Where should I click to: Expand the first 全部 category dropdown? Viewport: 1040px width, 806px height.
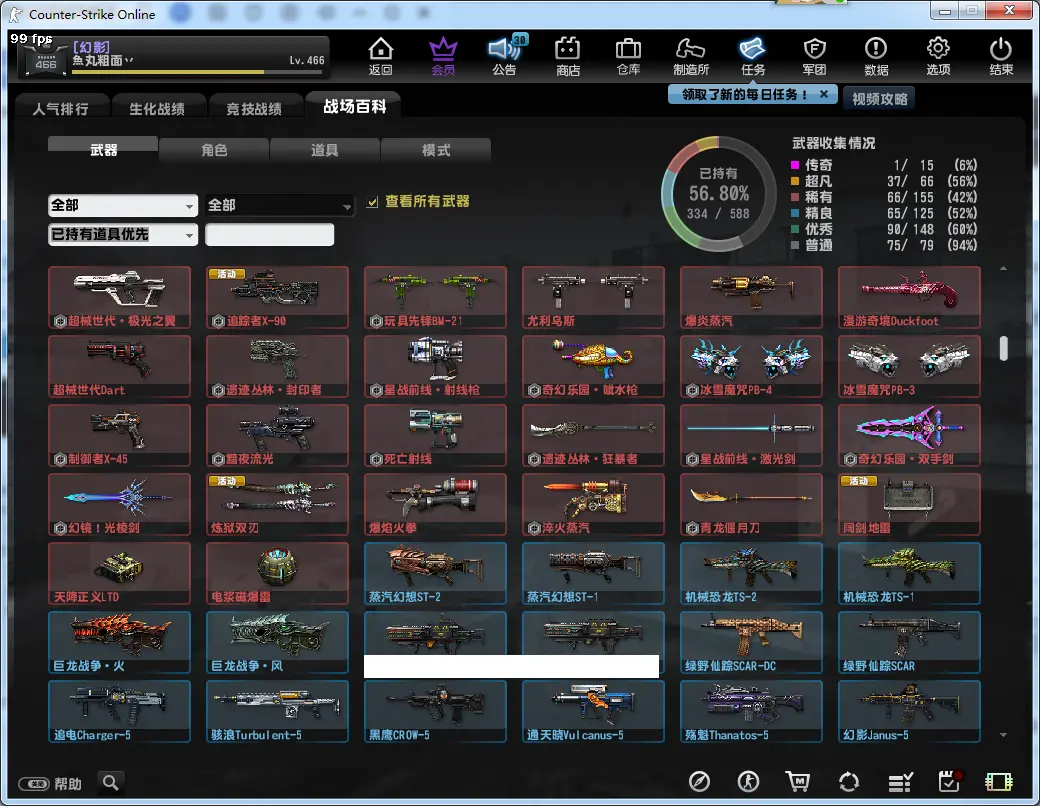pos(123,206)
